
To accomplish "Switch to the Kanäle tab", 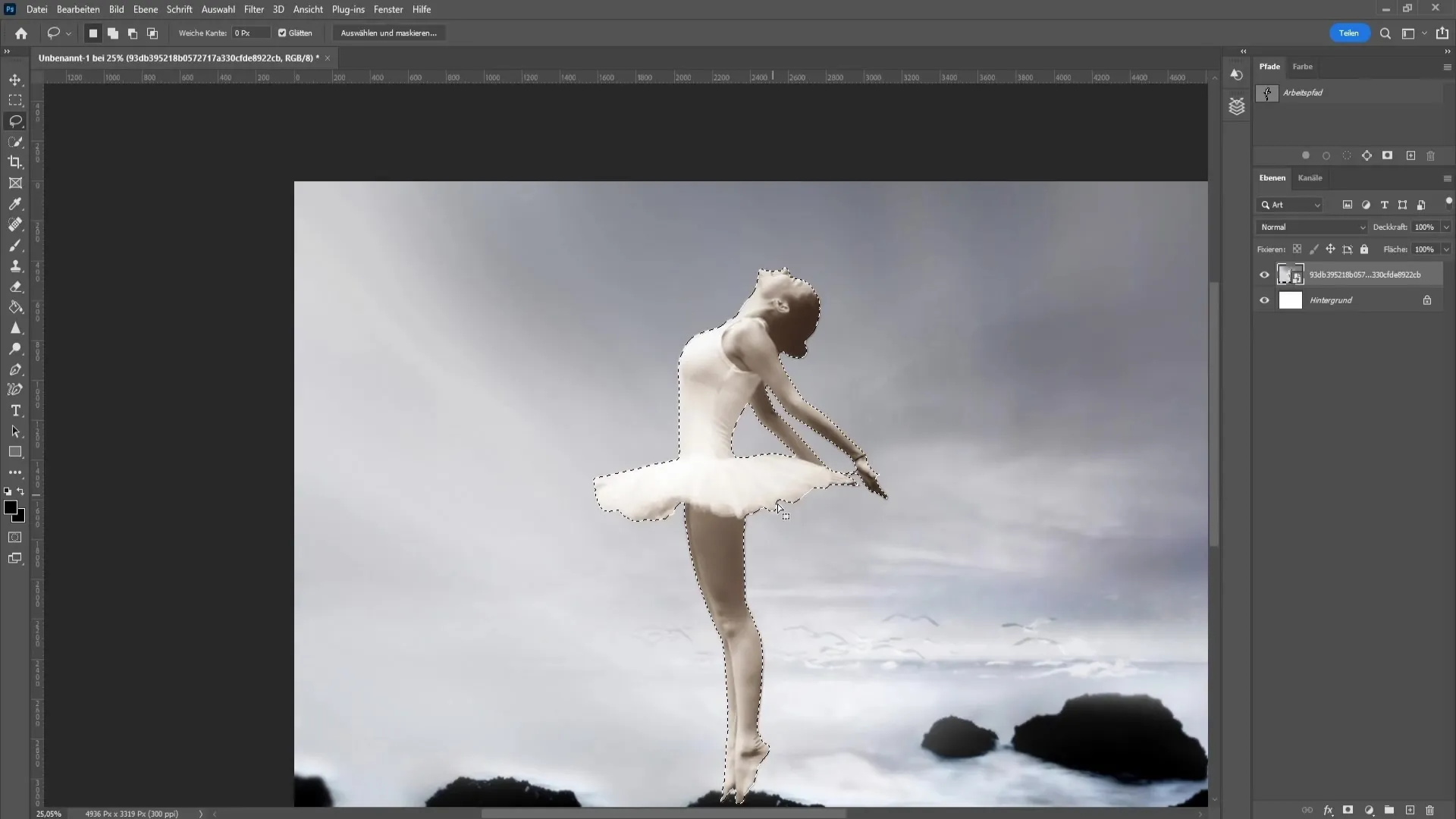I will (x=1312, y=178).
